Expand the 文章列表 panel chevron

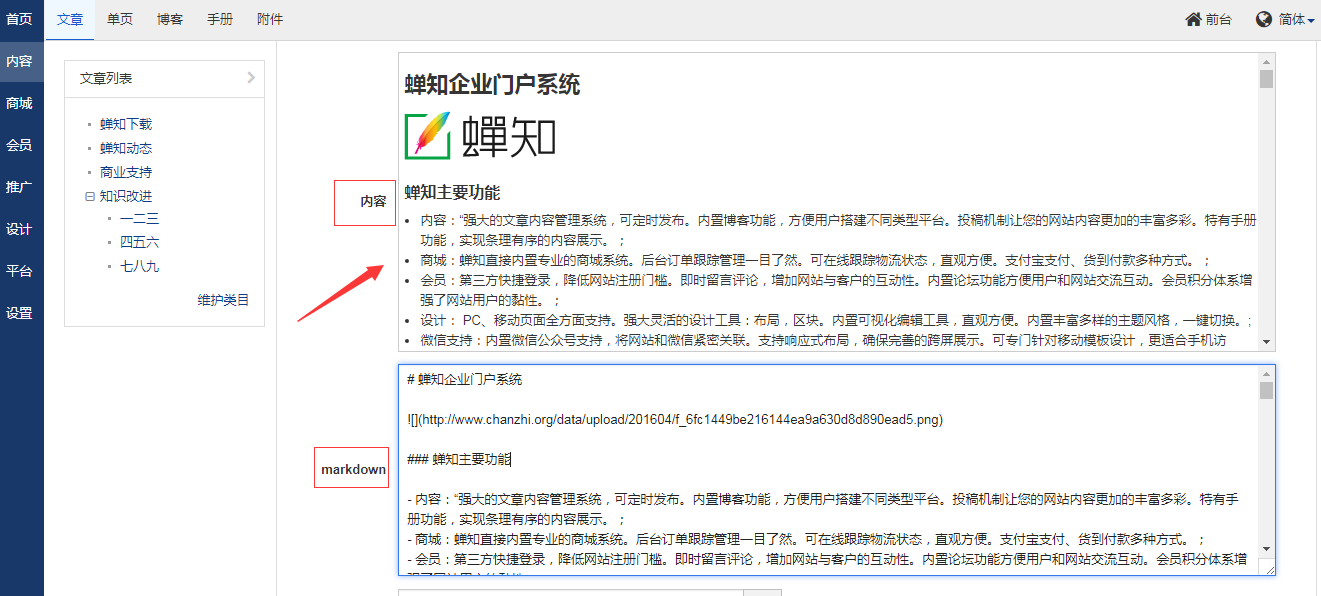coord(251,77)
